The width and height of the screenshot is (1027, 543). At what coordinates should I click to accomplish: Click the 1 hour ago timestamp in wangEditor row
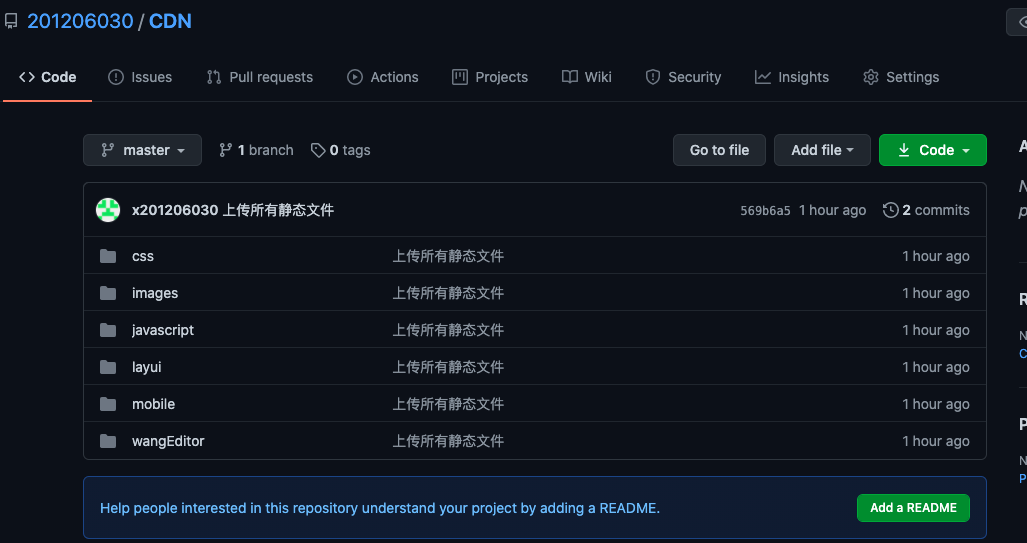[936, 441]
